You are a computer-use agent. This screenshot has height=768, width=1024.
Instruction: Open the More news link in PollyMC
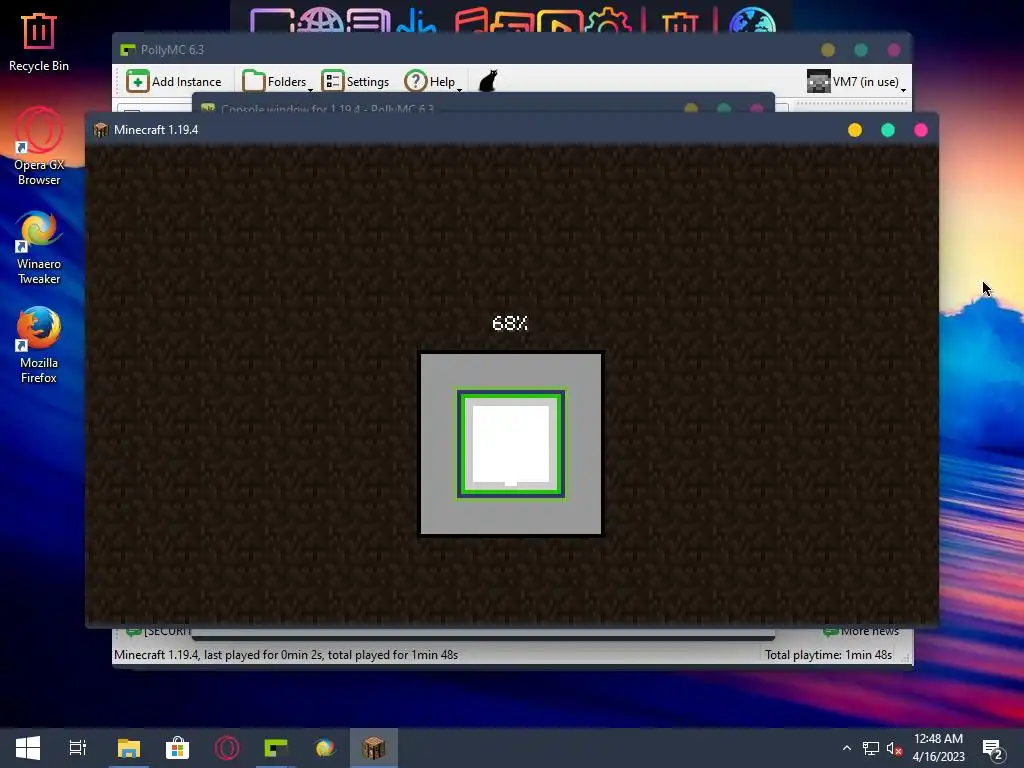861,632
